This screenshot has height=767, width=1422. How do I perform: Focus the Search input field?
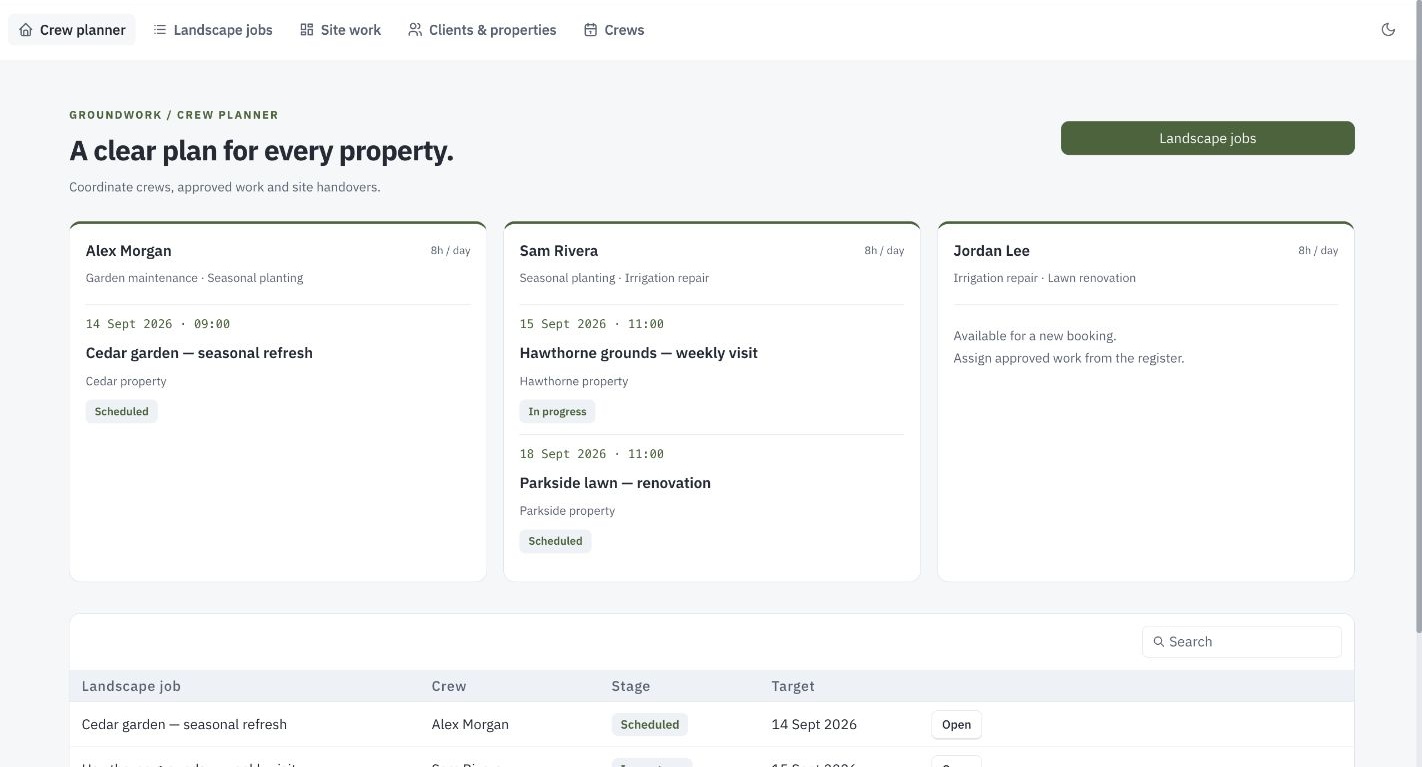tap(1241, 642)
